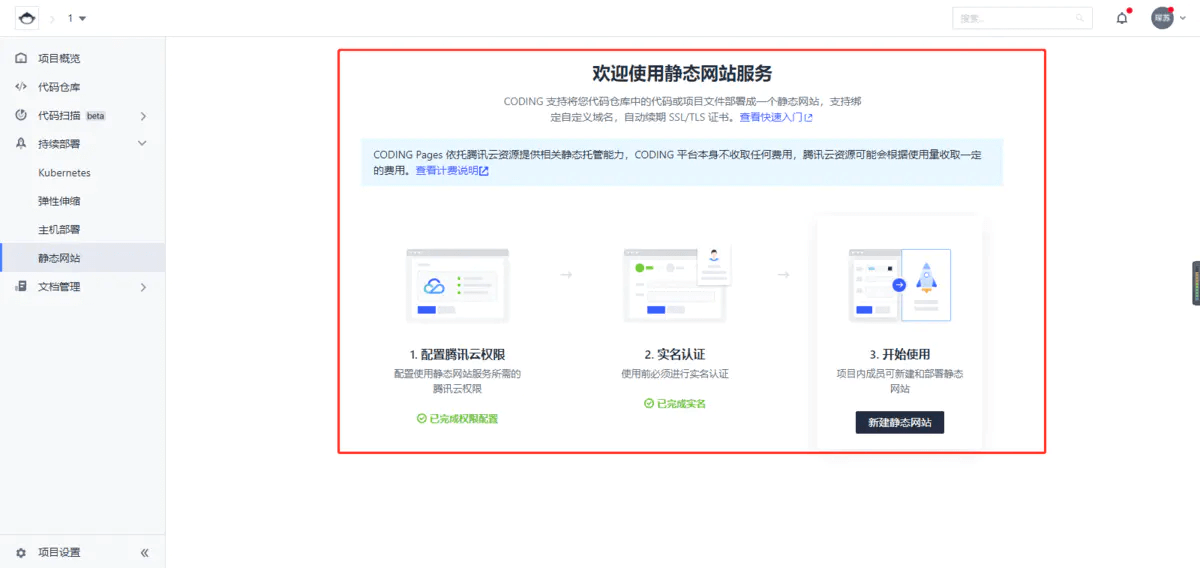Click the 已完成权限配置 status
This screenshot has height=568, width=1200.
[457, 419]
